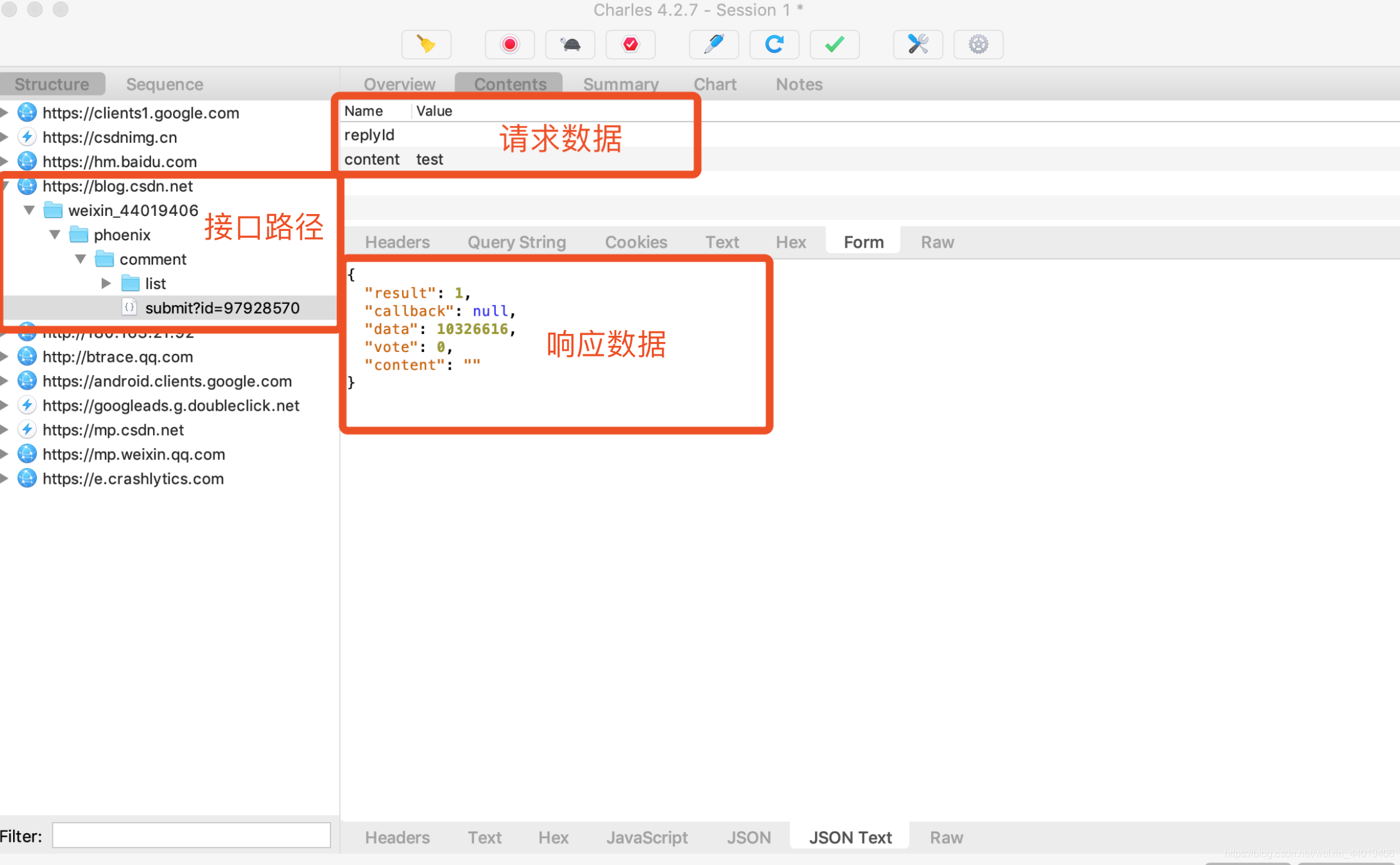Click the JSON file icon for submit request
This screenshot has width=1400, height=865.
pos(129,308)
